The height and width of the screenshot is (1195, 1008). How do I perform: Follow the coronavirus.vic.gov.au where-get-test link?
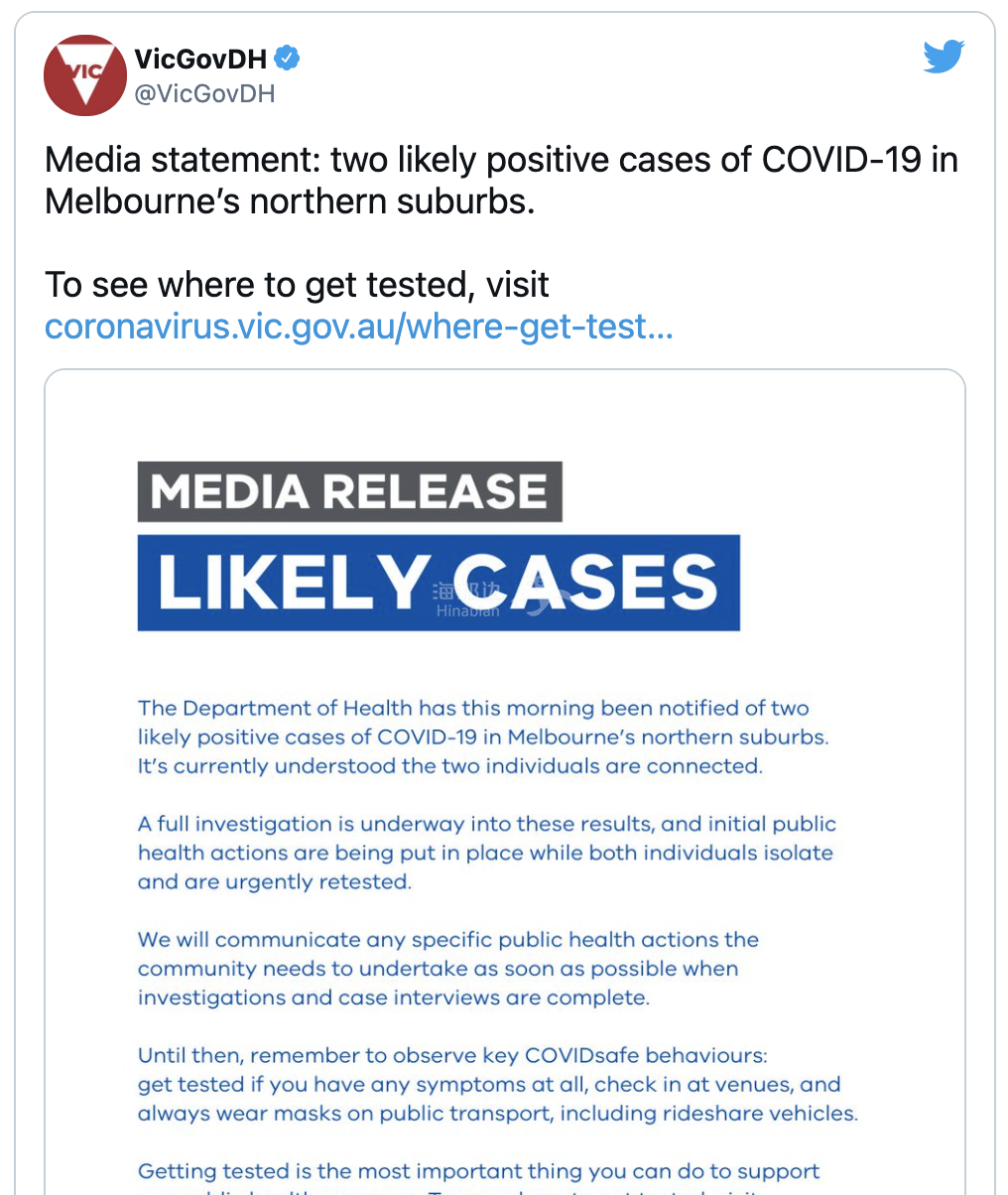tap(359, 327)
